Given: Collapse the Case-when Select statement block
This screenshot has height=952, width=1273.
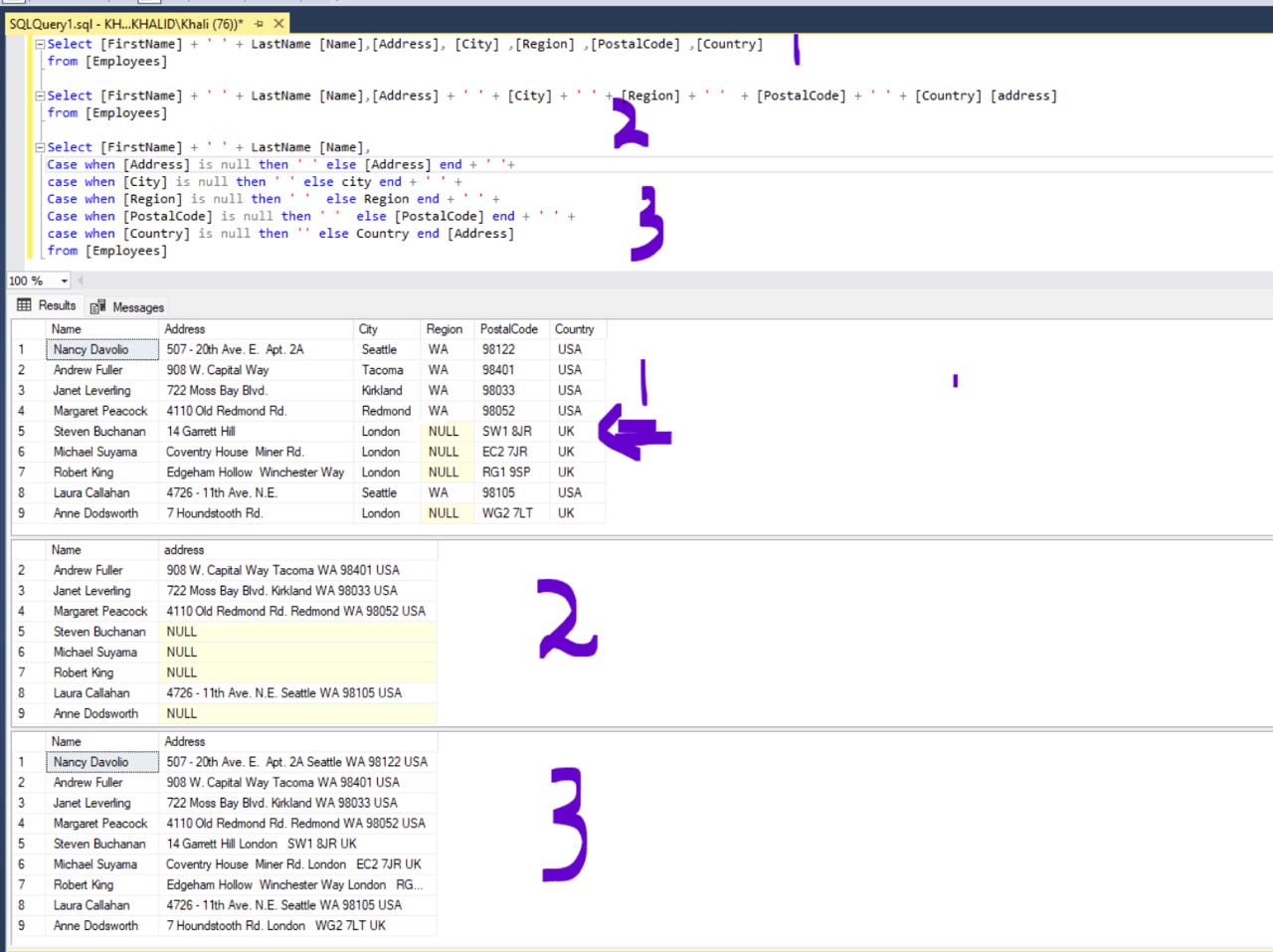Looking at the screenshot, I should click(38, 146).
